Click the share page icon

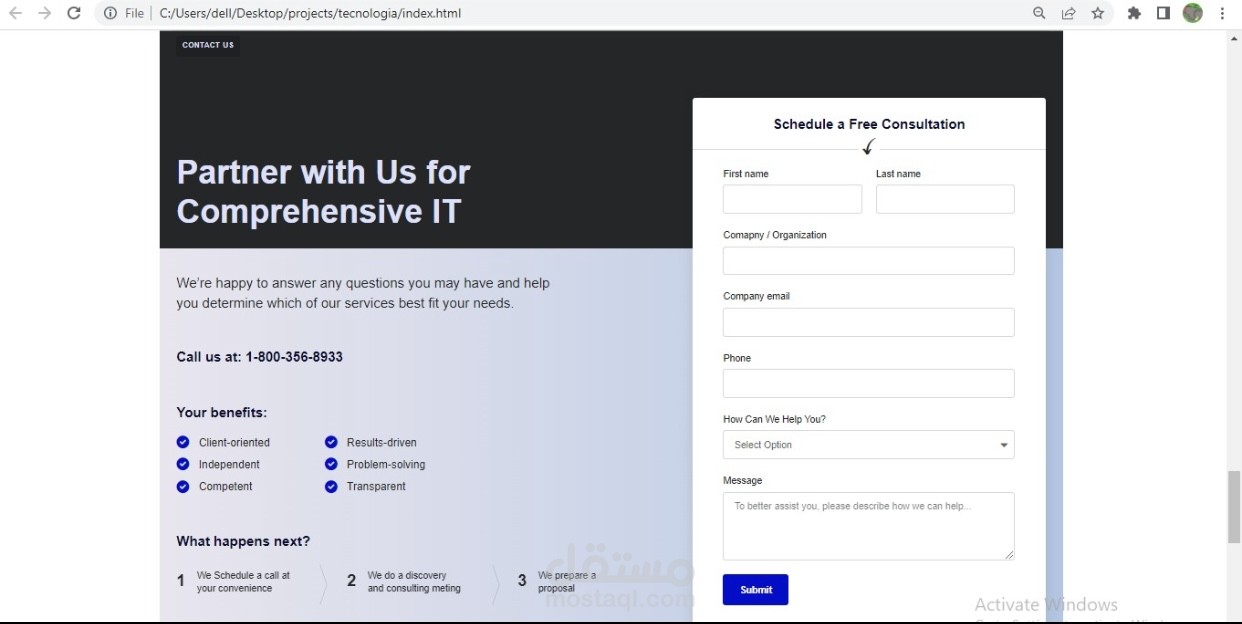click(x=1068, y=13)
